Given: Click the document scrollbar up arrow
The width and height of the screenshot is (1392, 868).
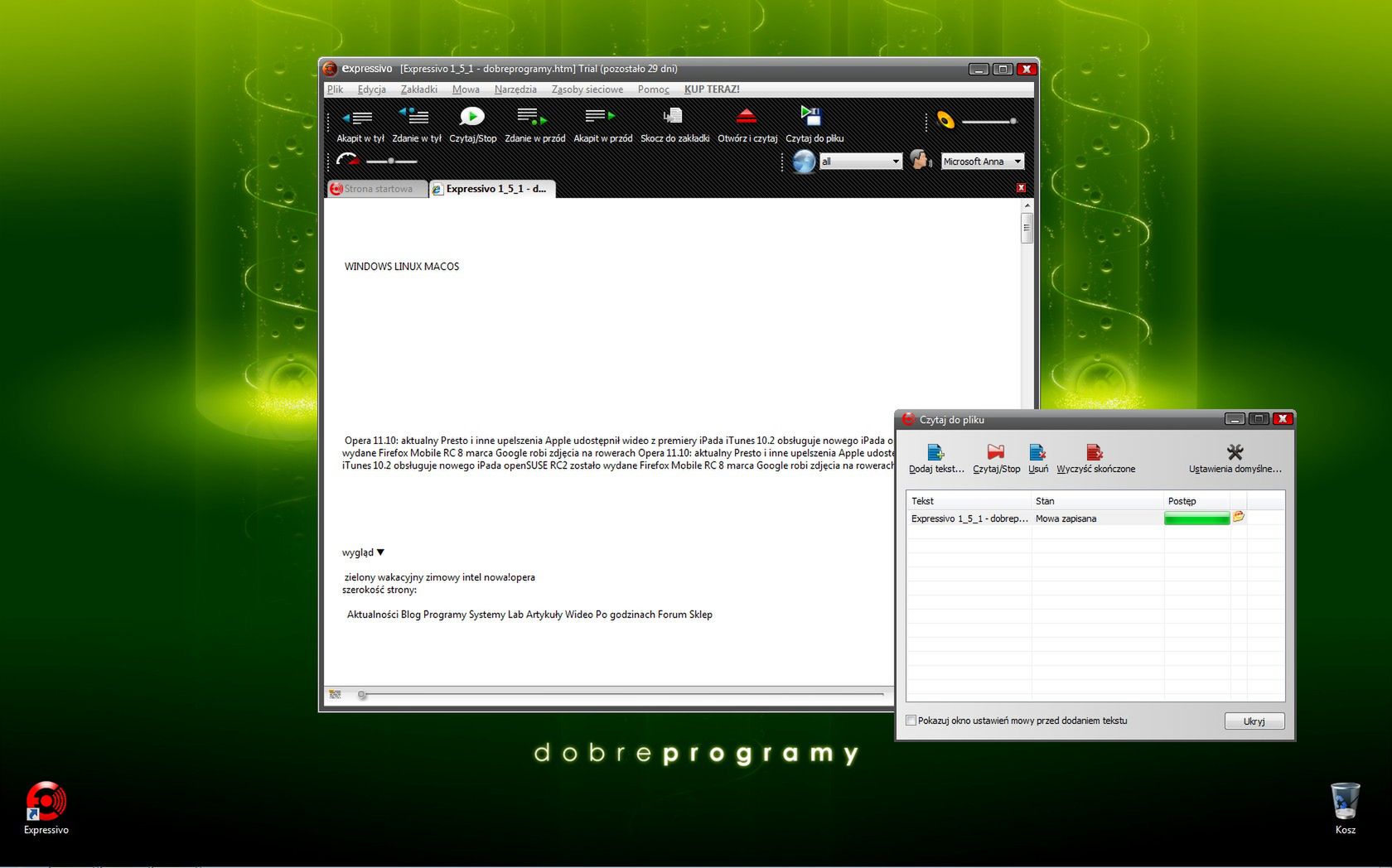Looking at the screenshot, I should pos(1027,205).
